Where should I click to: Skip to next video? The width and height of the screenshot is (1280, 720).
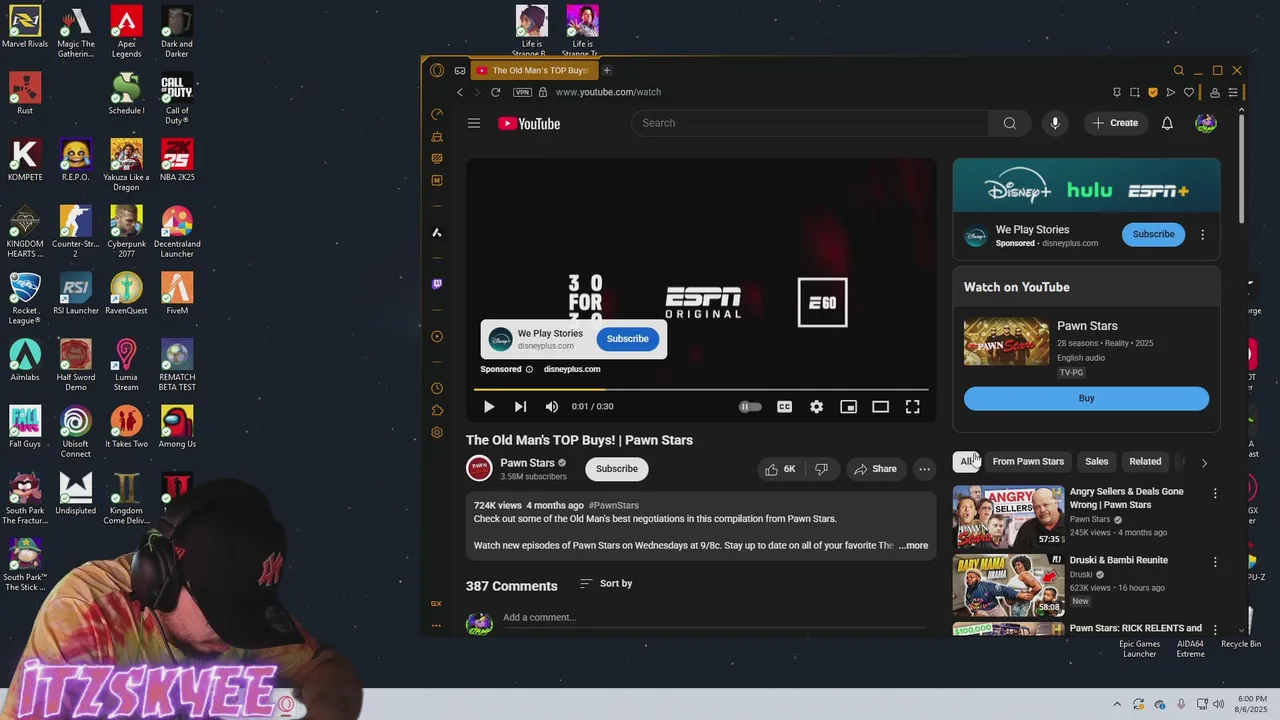[x=520, y=407]
